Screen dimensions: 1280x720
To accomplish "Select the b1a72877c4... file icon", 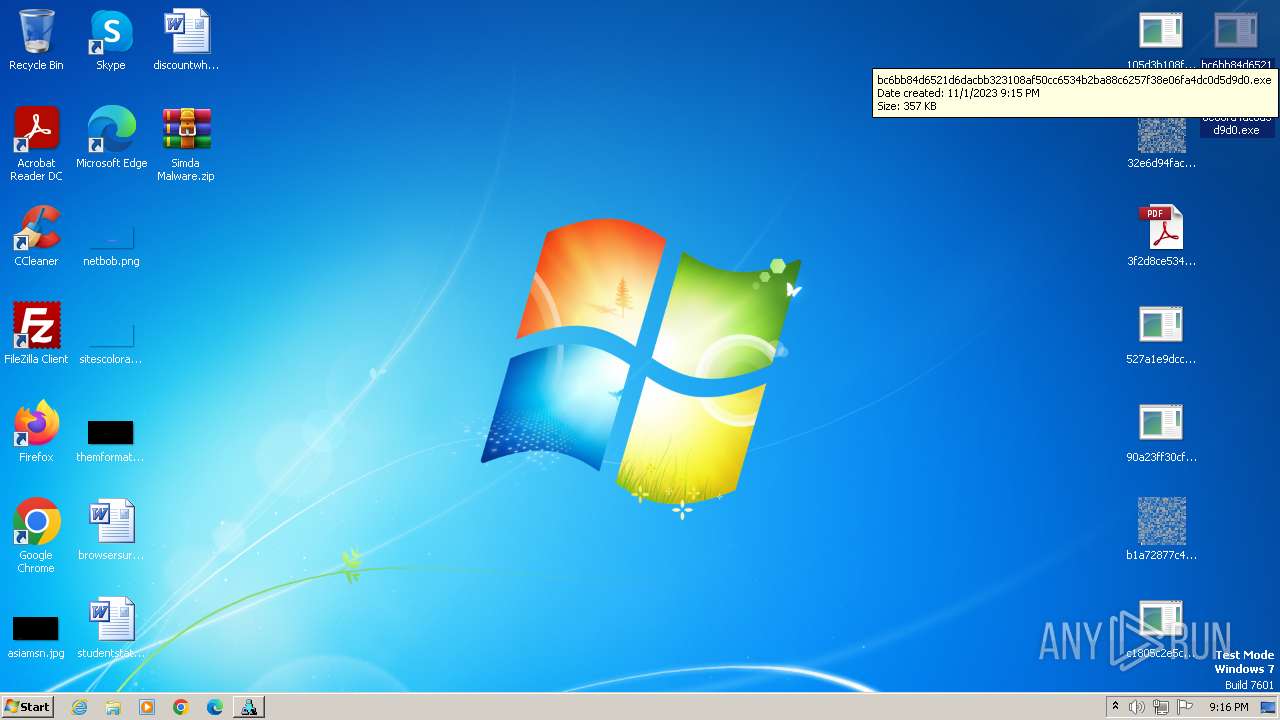I will (1161, 530).
